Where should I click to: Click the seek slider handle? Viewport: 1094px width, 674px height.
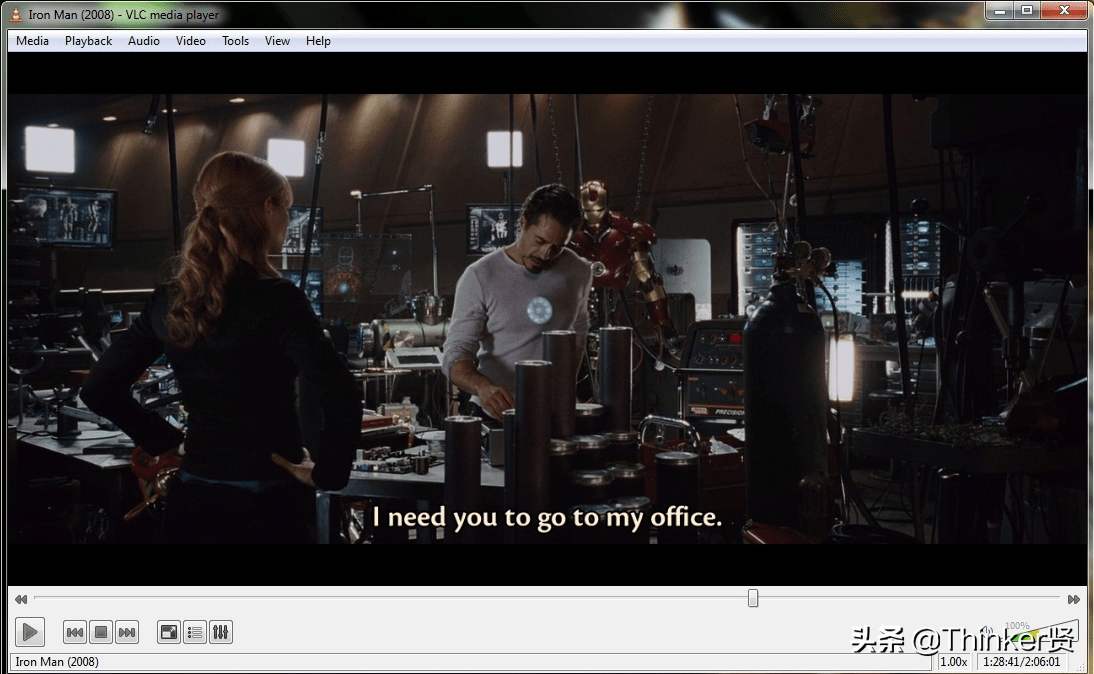(x=753, y=598)
